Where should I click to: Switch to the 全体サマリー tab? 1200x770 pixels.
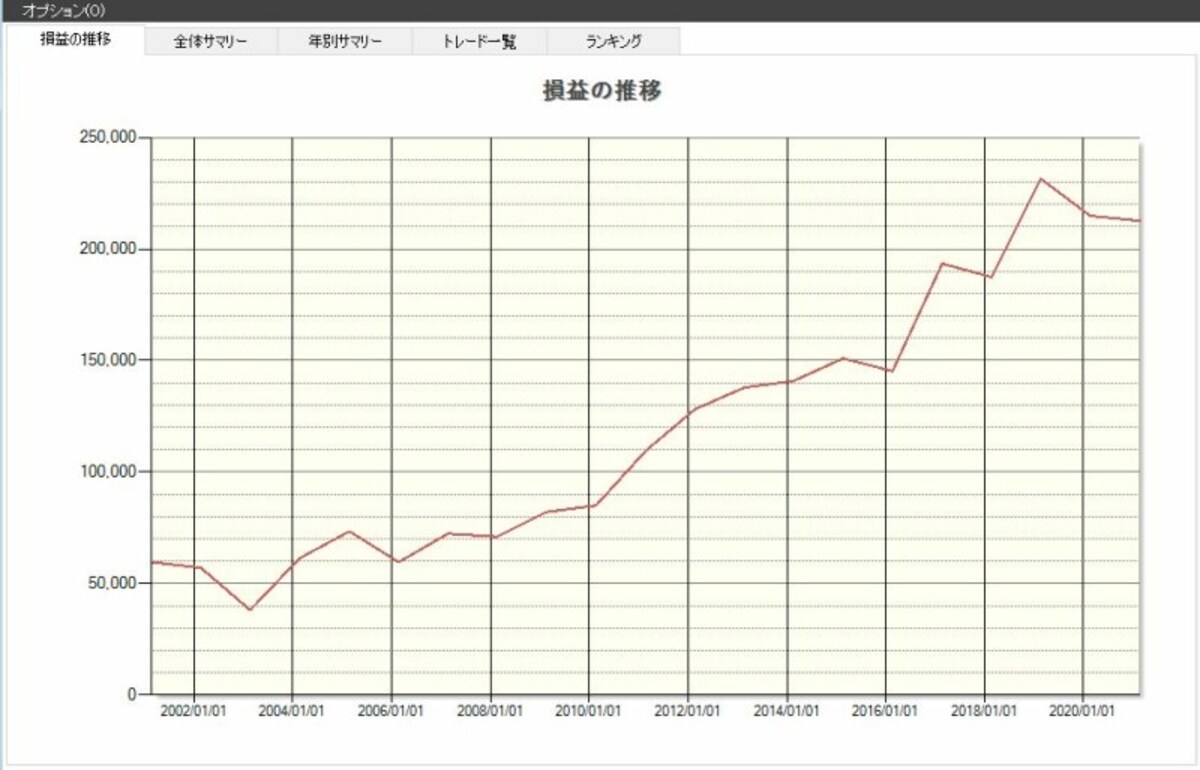coord(211,42)
